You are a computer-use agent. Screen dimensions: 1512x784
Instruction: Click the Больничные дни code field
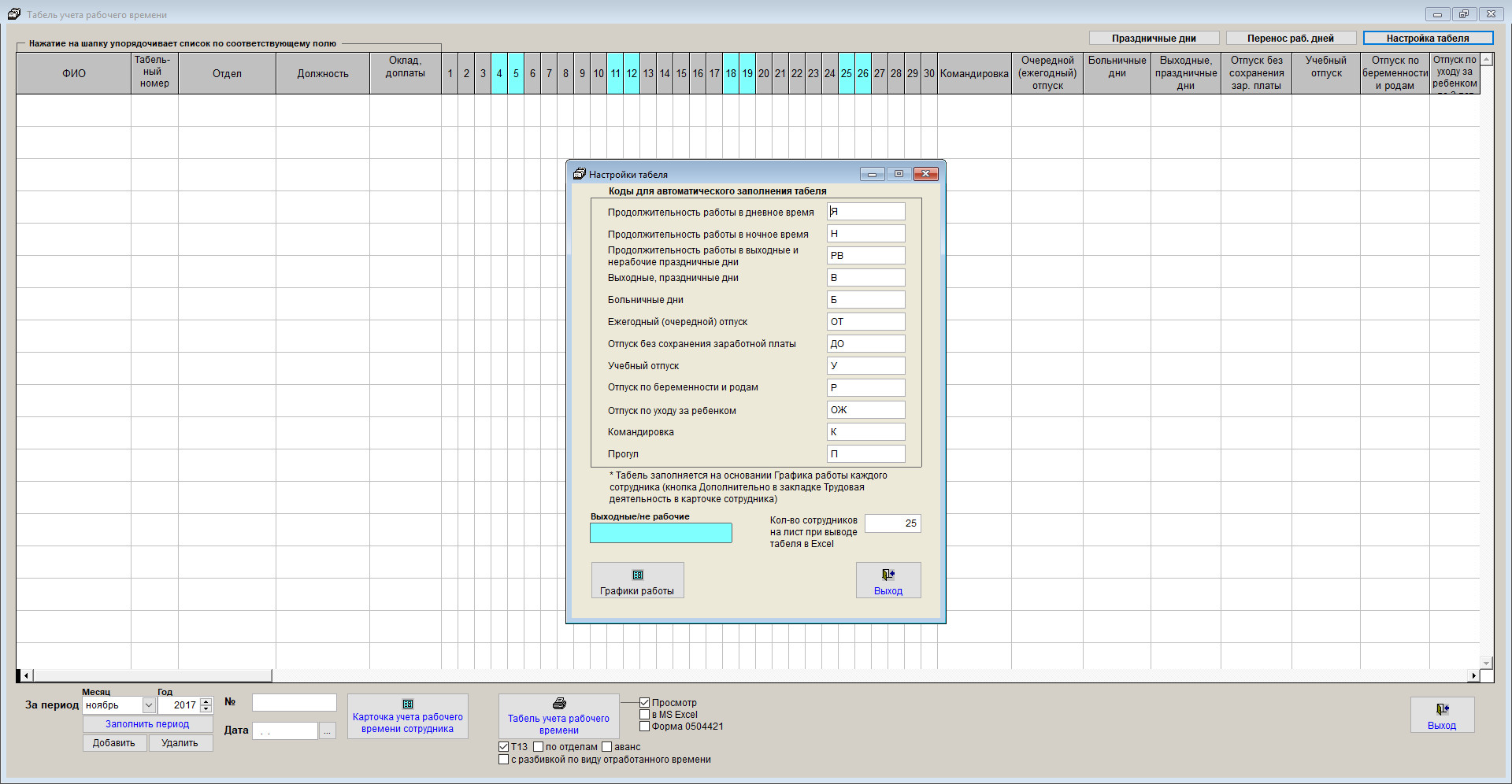click(865, 300)
